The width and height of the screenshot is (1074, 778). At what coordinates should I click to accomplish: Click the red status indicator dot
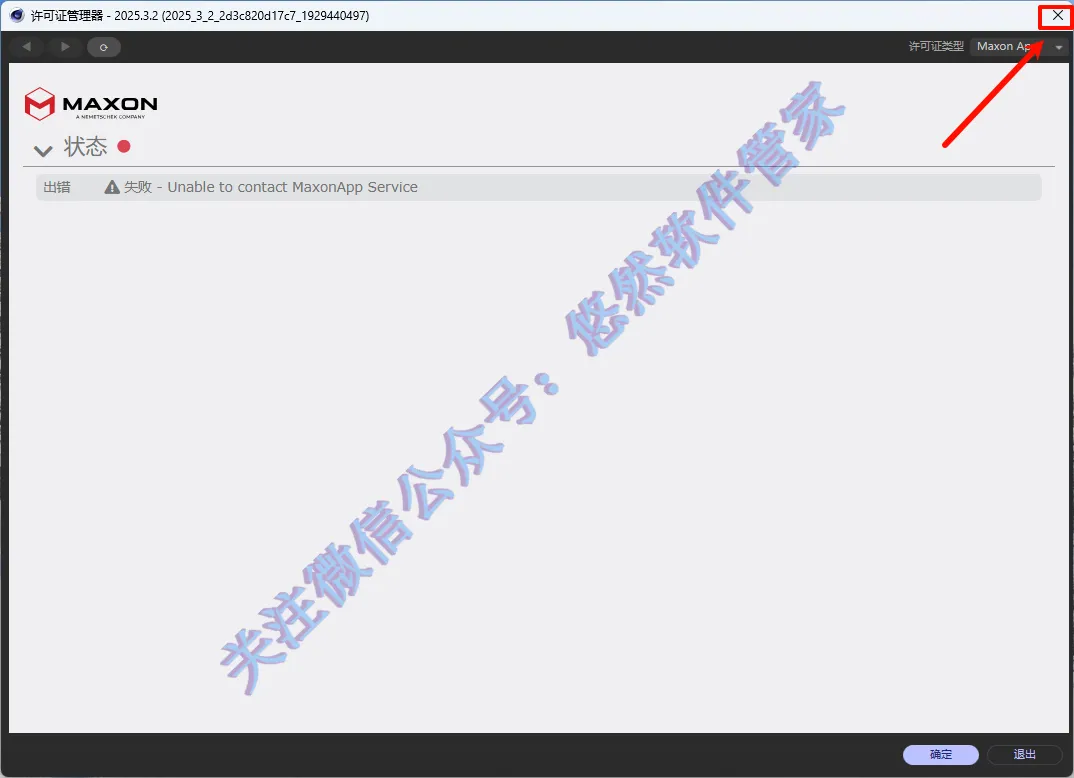[x=124, y=146]
